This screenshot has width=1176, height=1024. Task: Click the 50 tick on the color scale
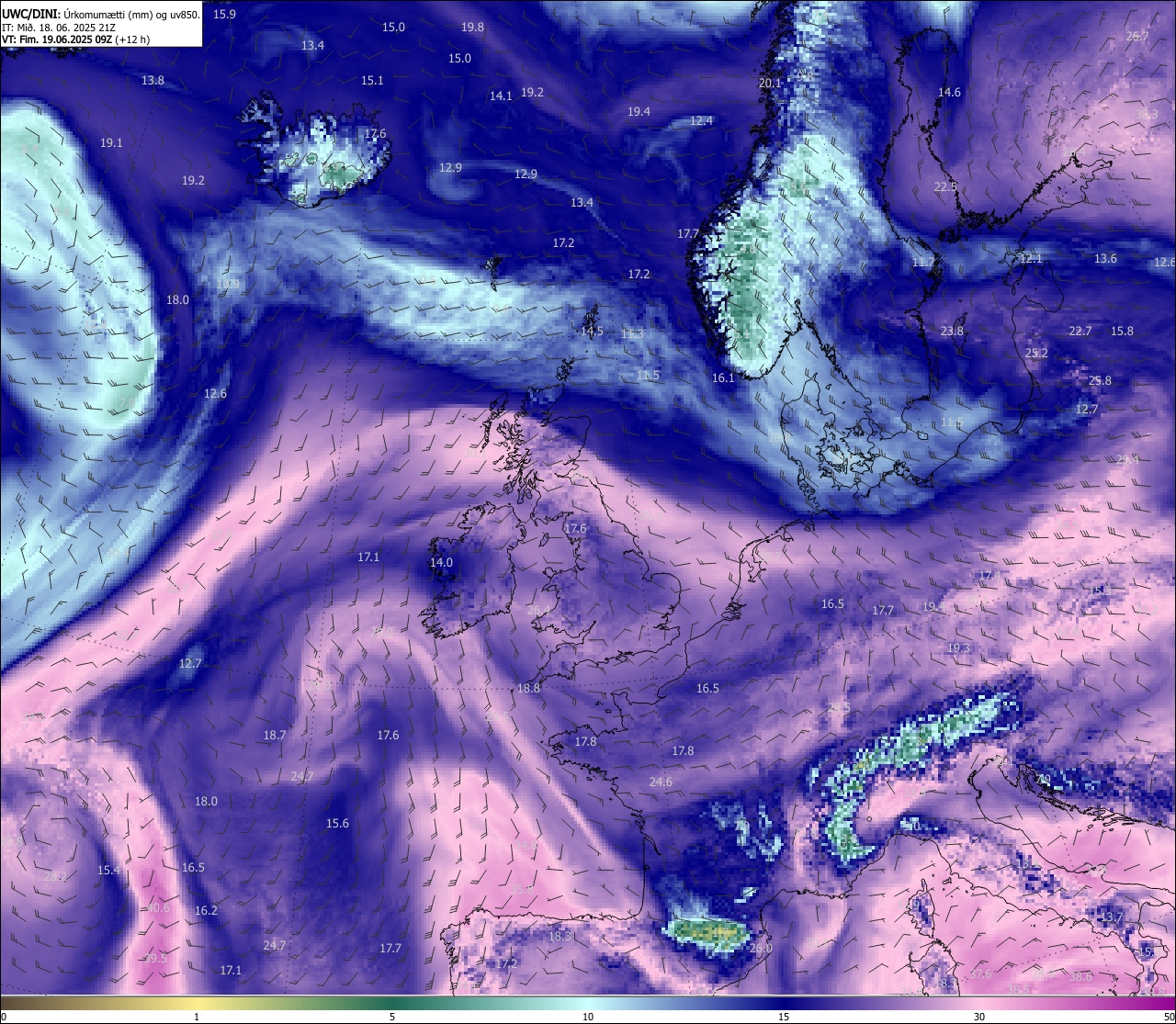tap(1170, 1017)
